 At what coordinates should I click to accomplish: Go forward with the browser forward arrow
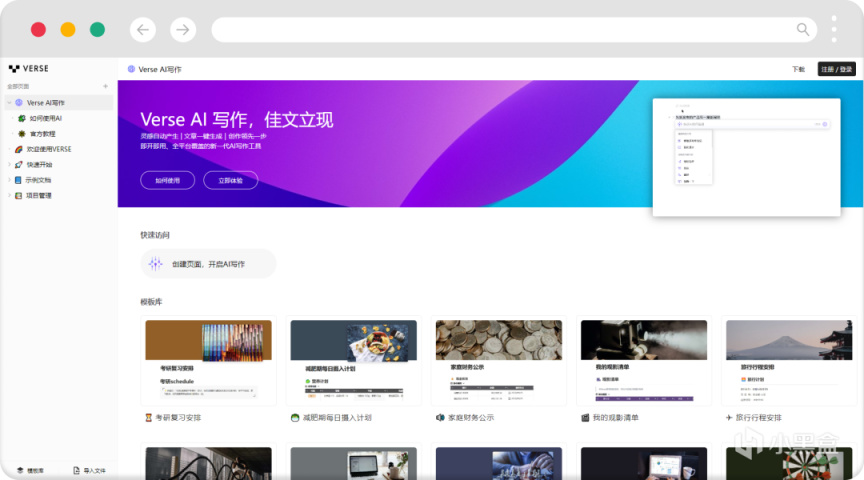183,30
